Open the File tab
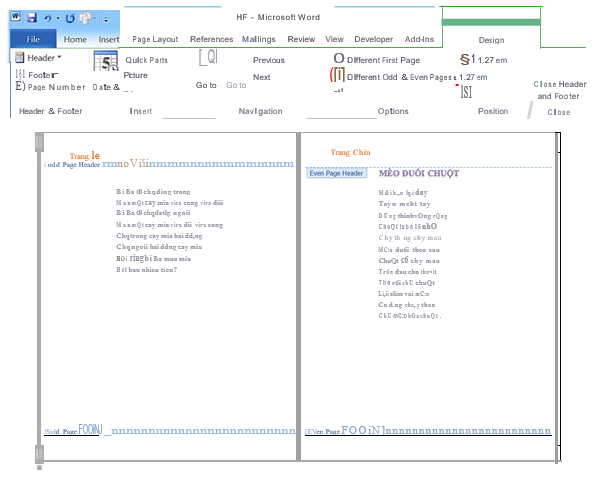604x483 pixels. point(32,39)
